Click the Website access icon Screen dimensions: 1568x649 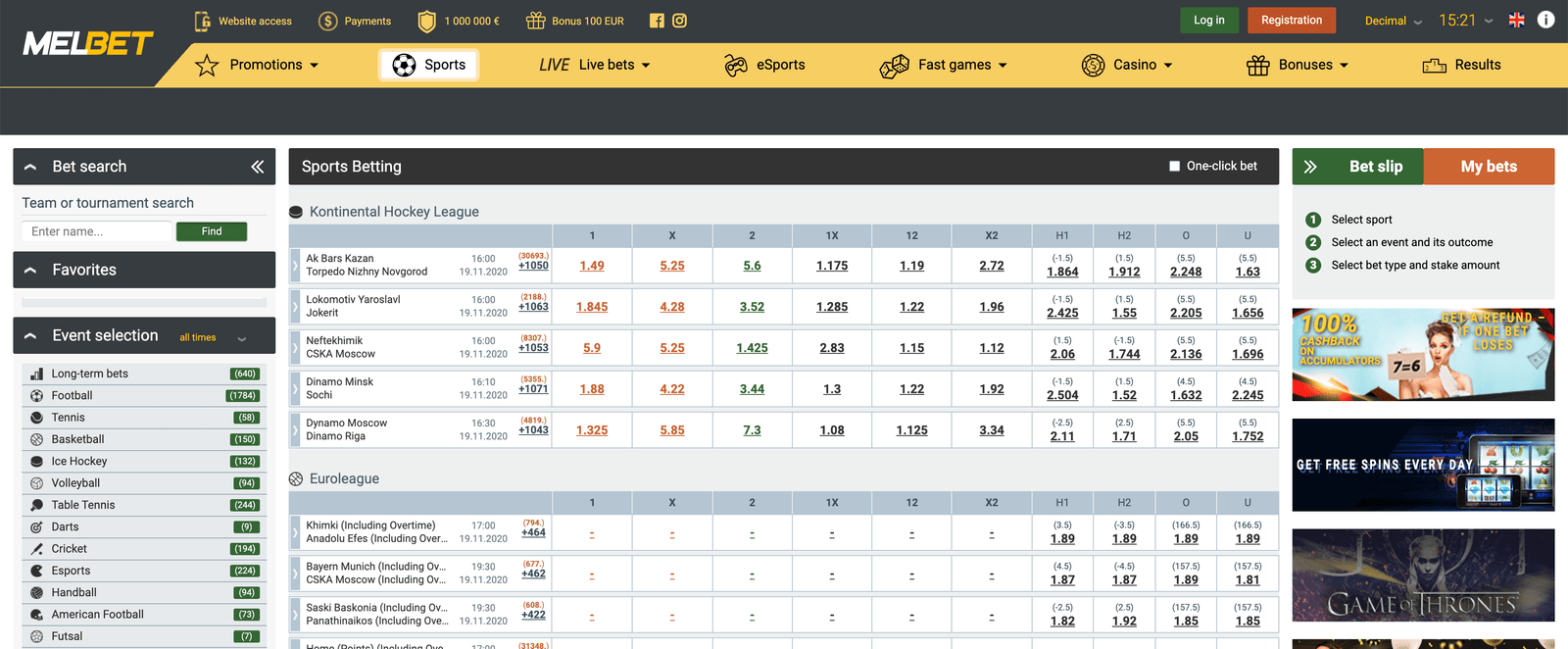[202, 21]
